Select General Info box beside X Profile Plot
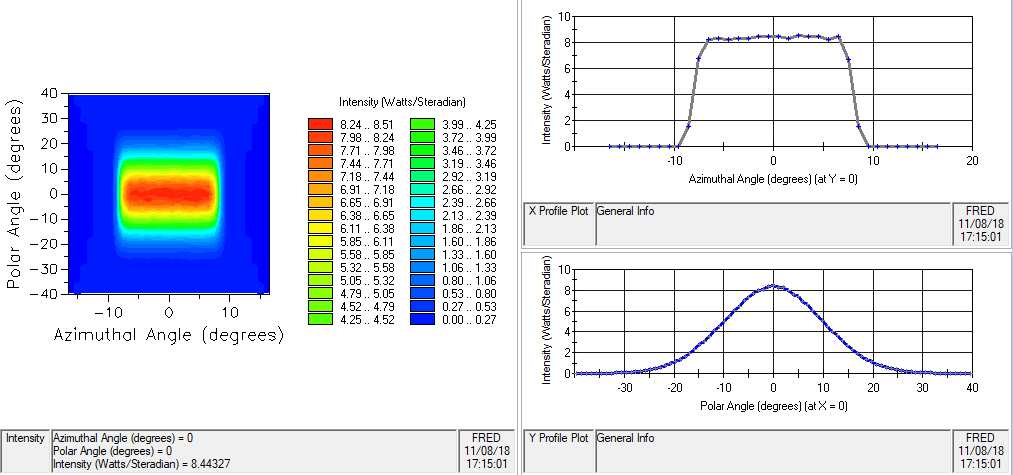Viewport: 1013px width, 475px height. [x=772, y=224]
